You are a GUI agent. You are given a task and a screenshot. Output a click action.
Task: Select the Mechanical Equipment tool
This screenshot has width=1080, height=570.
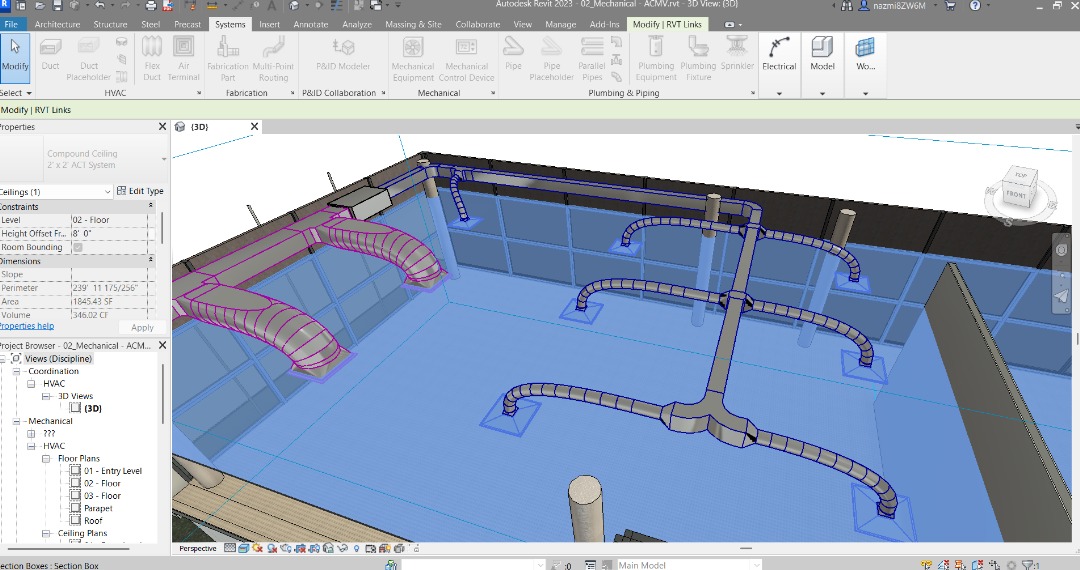click(413, 59)
